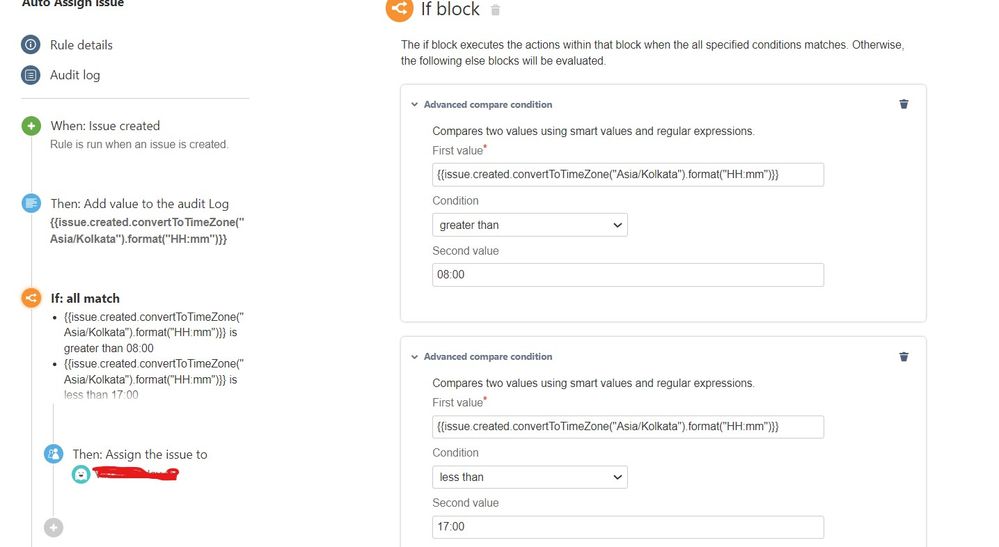This screenshot has height=547, width=999.
Task: Click the blue audit log action icon
Action: point(31,203)
